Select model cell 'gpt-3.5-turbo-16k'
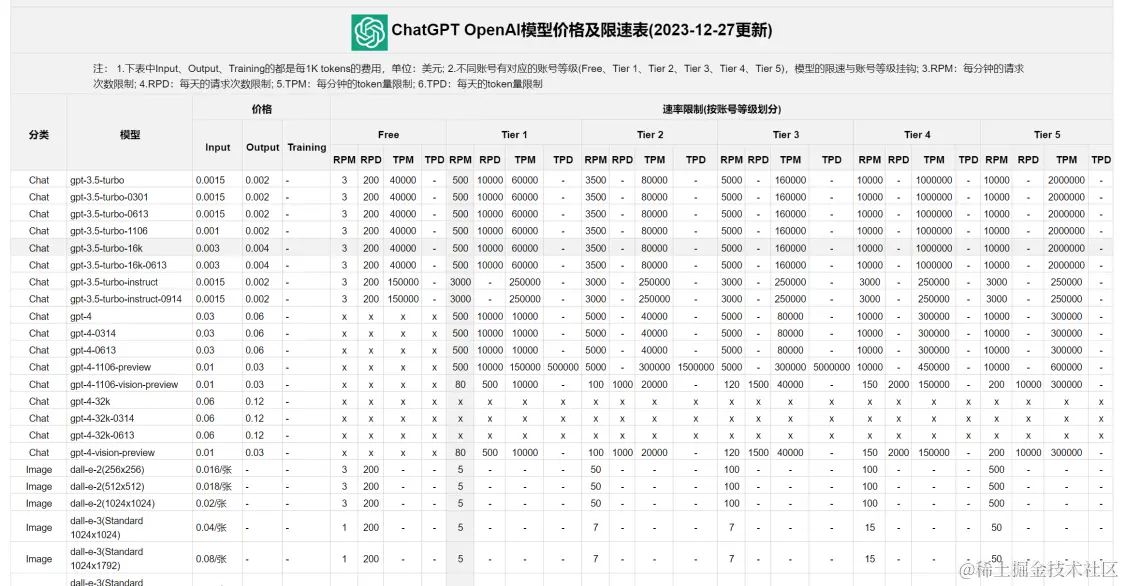1125x586 pixels. click(x=106, y=248)
